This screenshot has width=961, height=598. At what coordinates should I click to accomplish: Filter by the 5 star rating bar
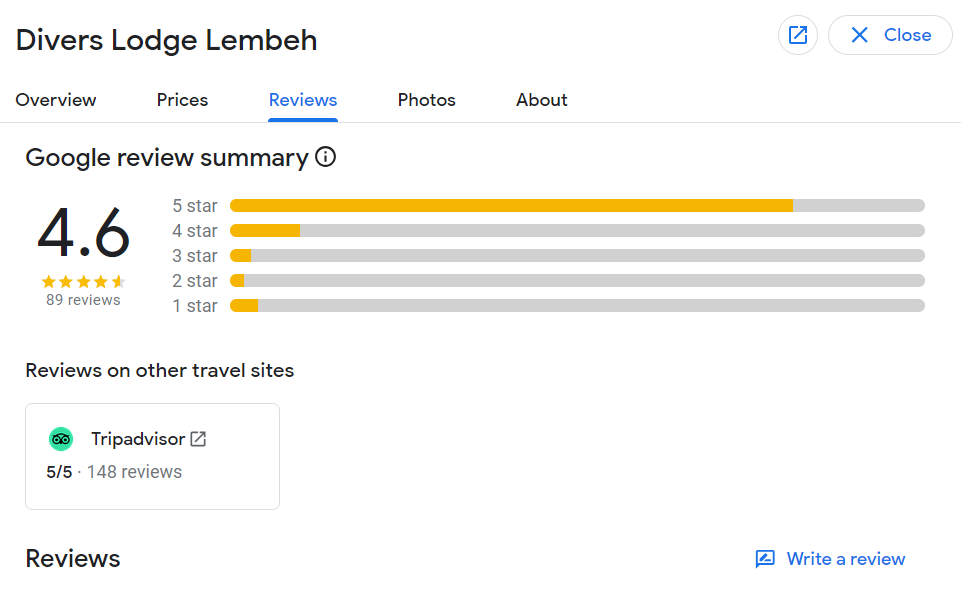point(577,205)
